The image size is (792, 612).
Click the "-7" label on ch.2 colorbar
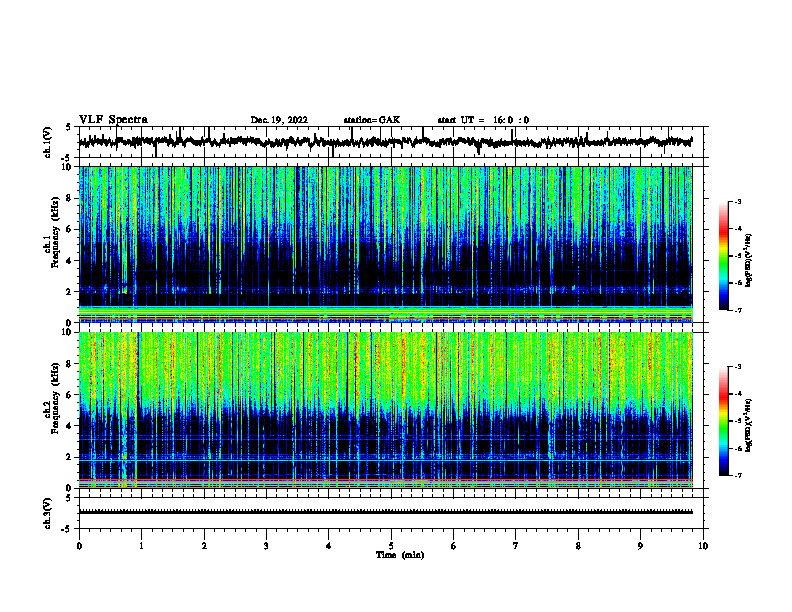tap(738, 476)
